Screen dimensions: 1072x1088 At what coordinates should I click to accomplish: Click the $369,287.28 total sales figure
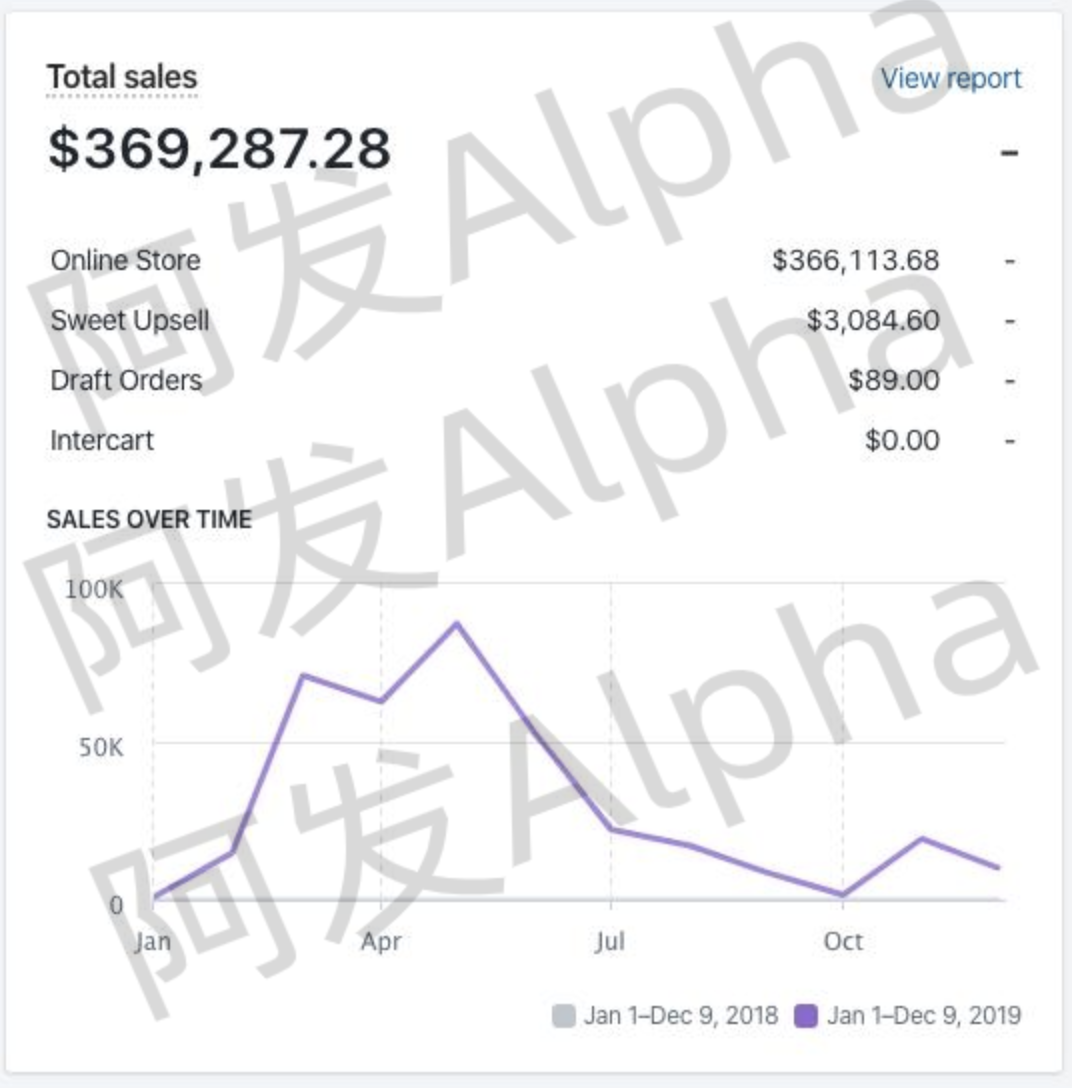coord(219,149)
